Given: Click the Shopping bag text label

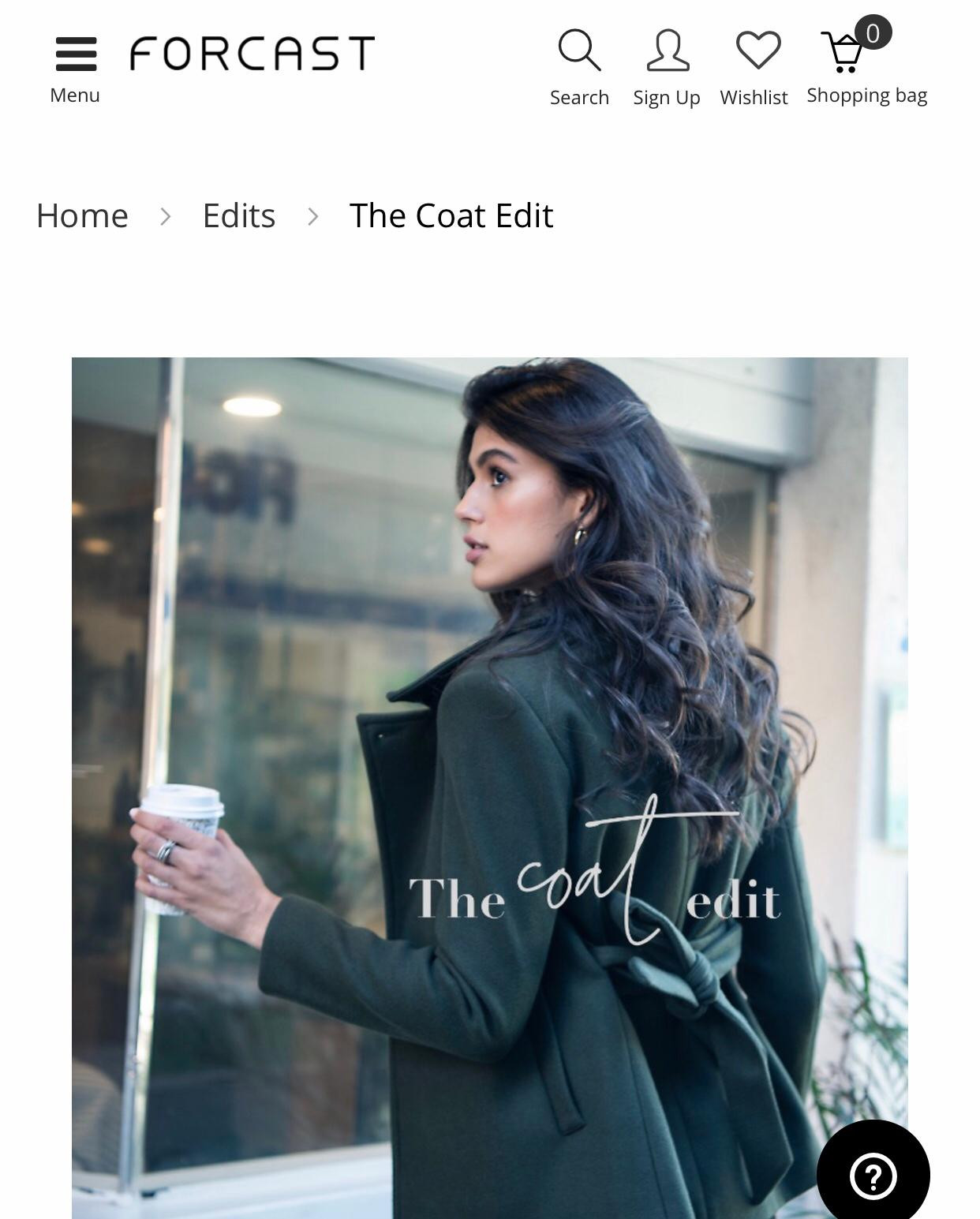Looking at the screenshot, I should pos(867,96).
